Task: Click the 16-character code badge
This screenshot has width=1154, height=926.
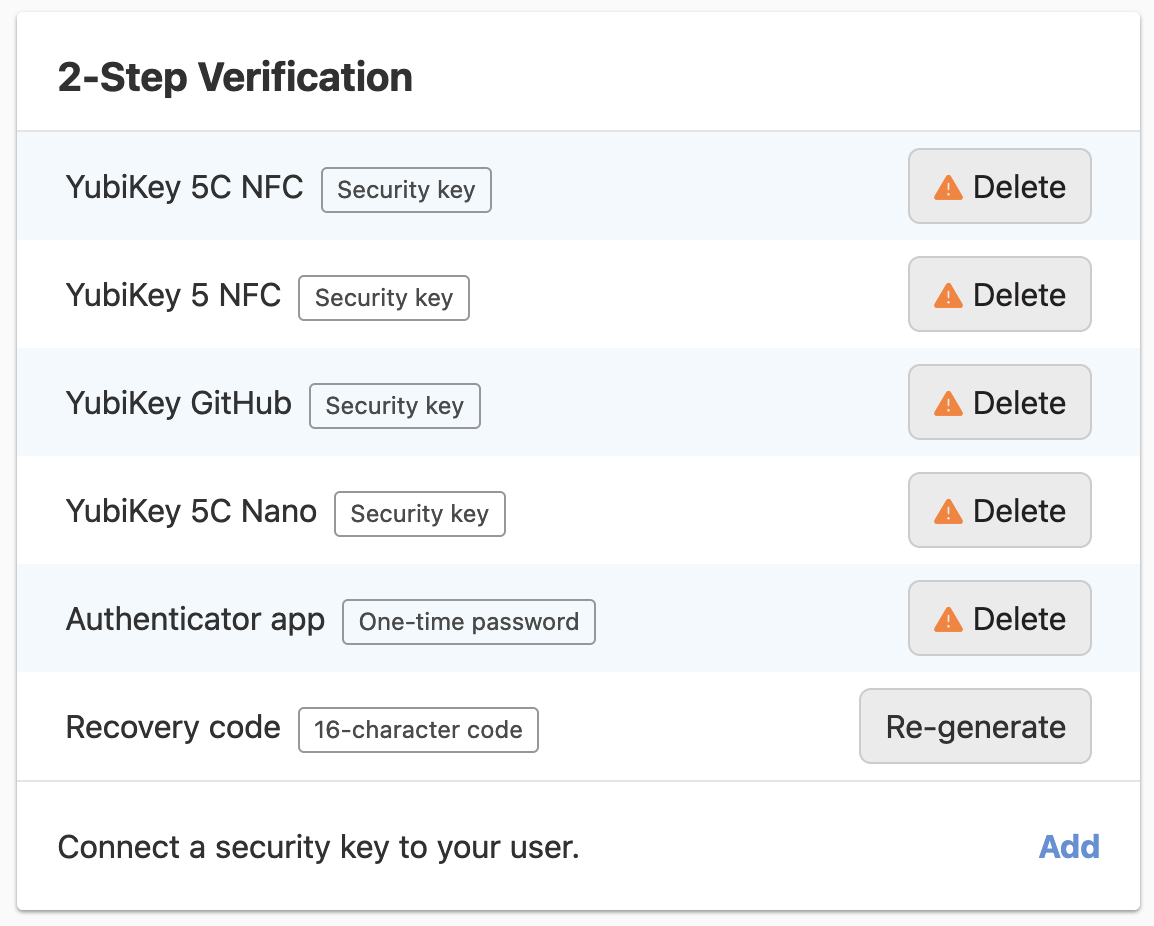Action: click(418, 730)
